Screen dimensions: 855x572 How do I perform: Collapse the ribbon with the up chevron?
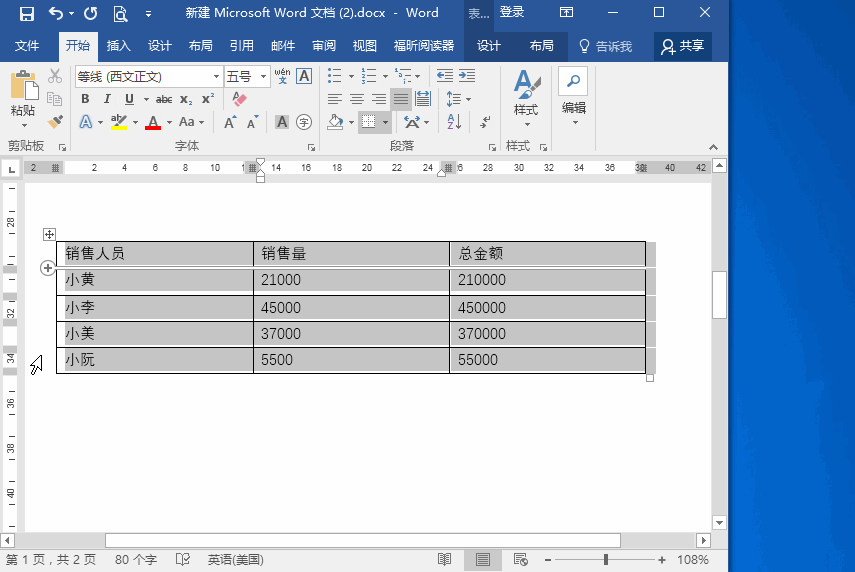click(713, 147)
